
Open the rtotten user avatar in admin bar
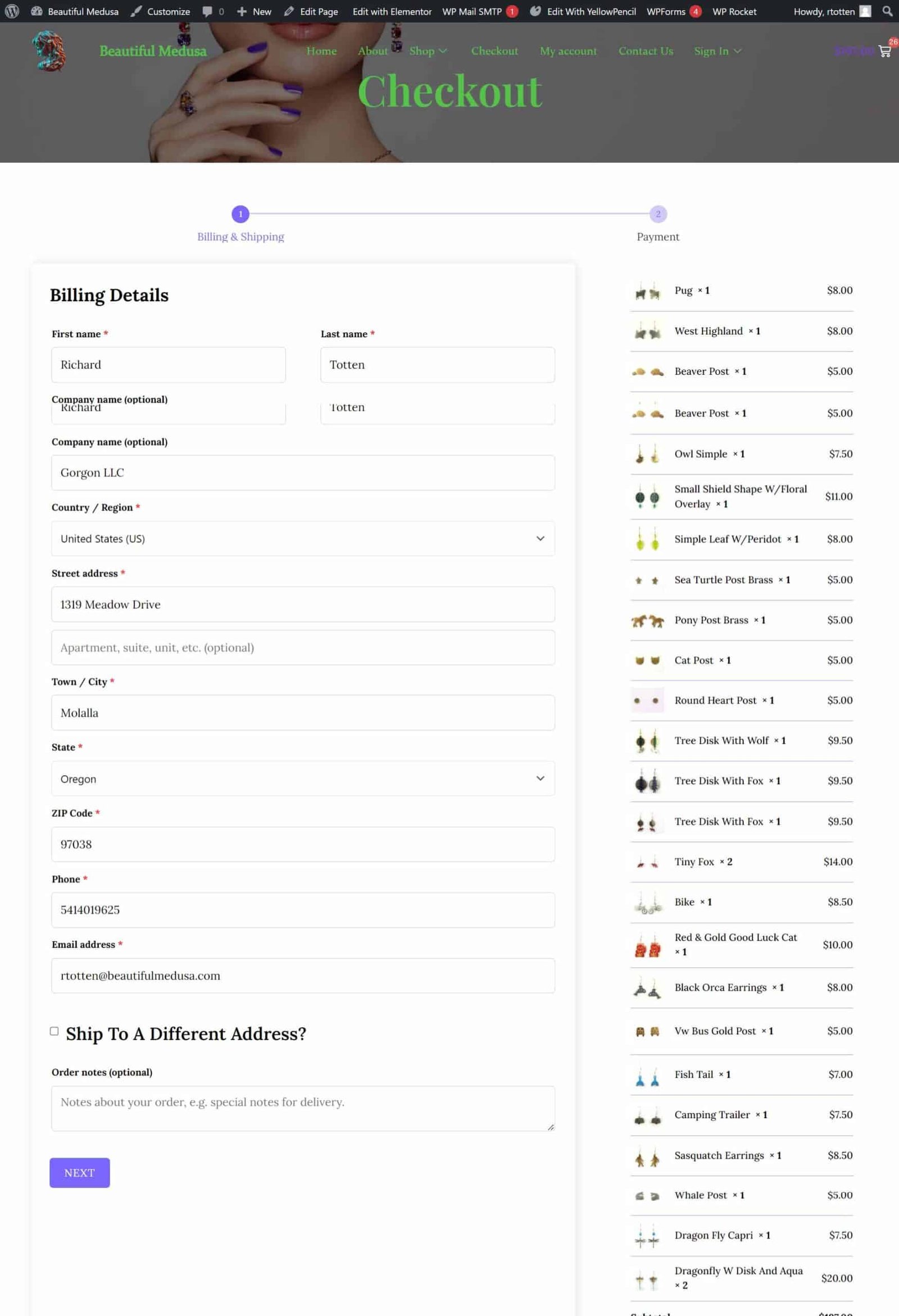tap(865, 11)
